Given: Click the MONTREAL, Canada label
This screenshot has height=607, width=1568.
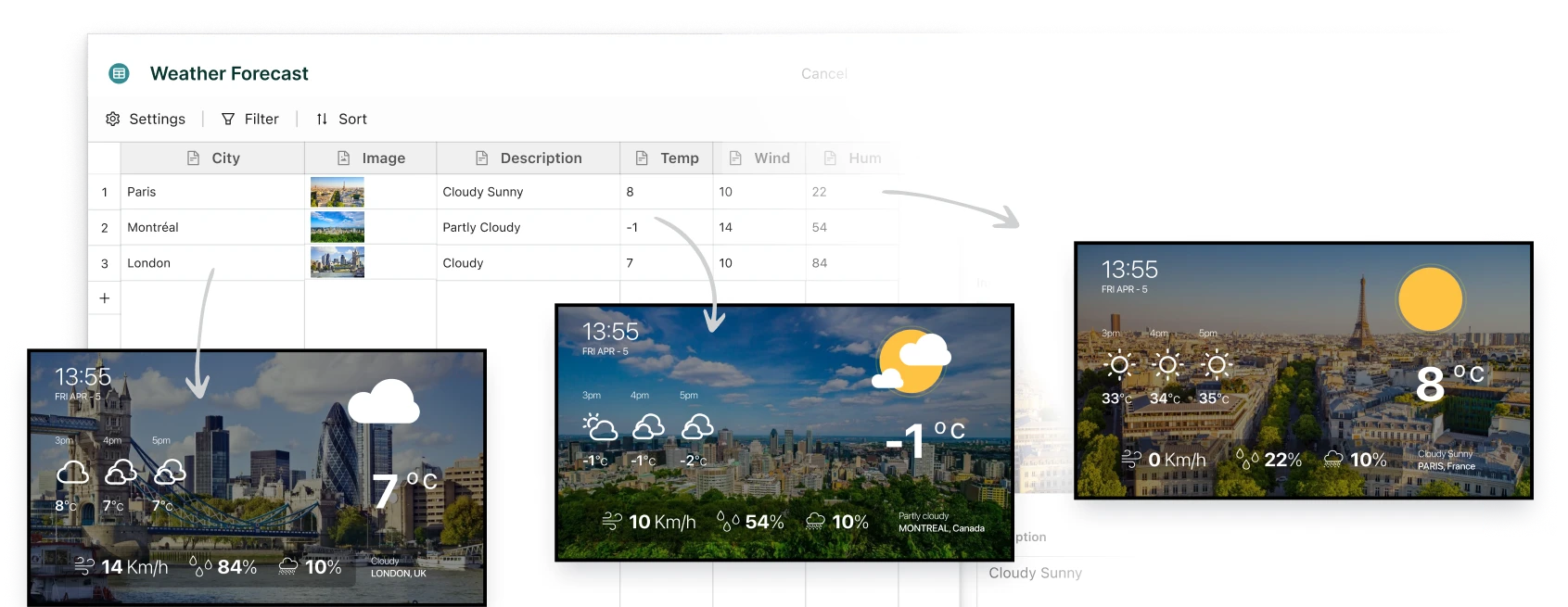Looking at the screenshot, I should 941,528.
